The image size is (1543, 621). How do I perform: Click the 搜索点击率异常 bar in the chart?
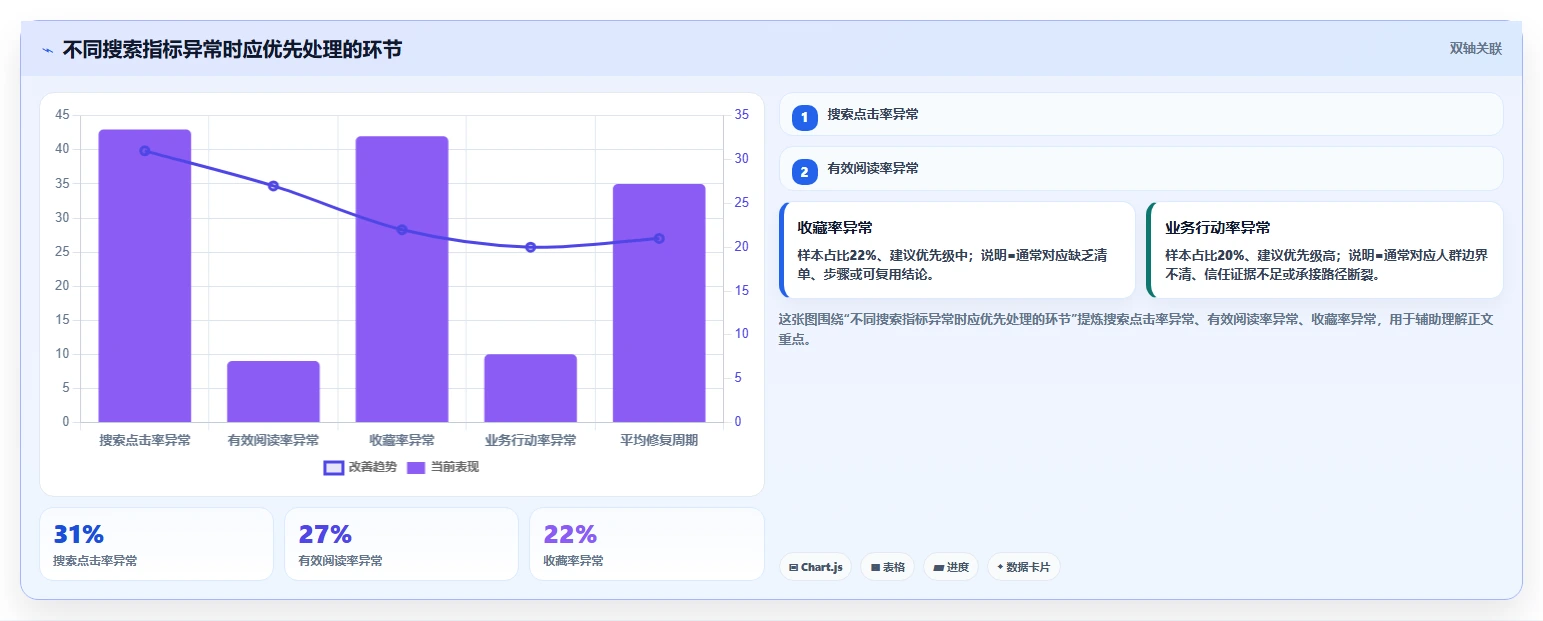click(x=145, y=275)
